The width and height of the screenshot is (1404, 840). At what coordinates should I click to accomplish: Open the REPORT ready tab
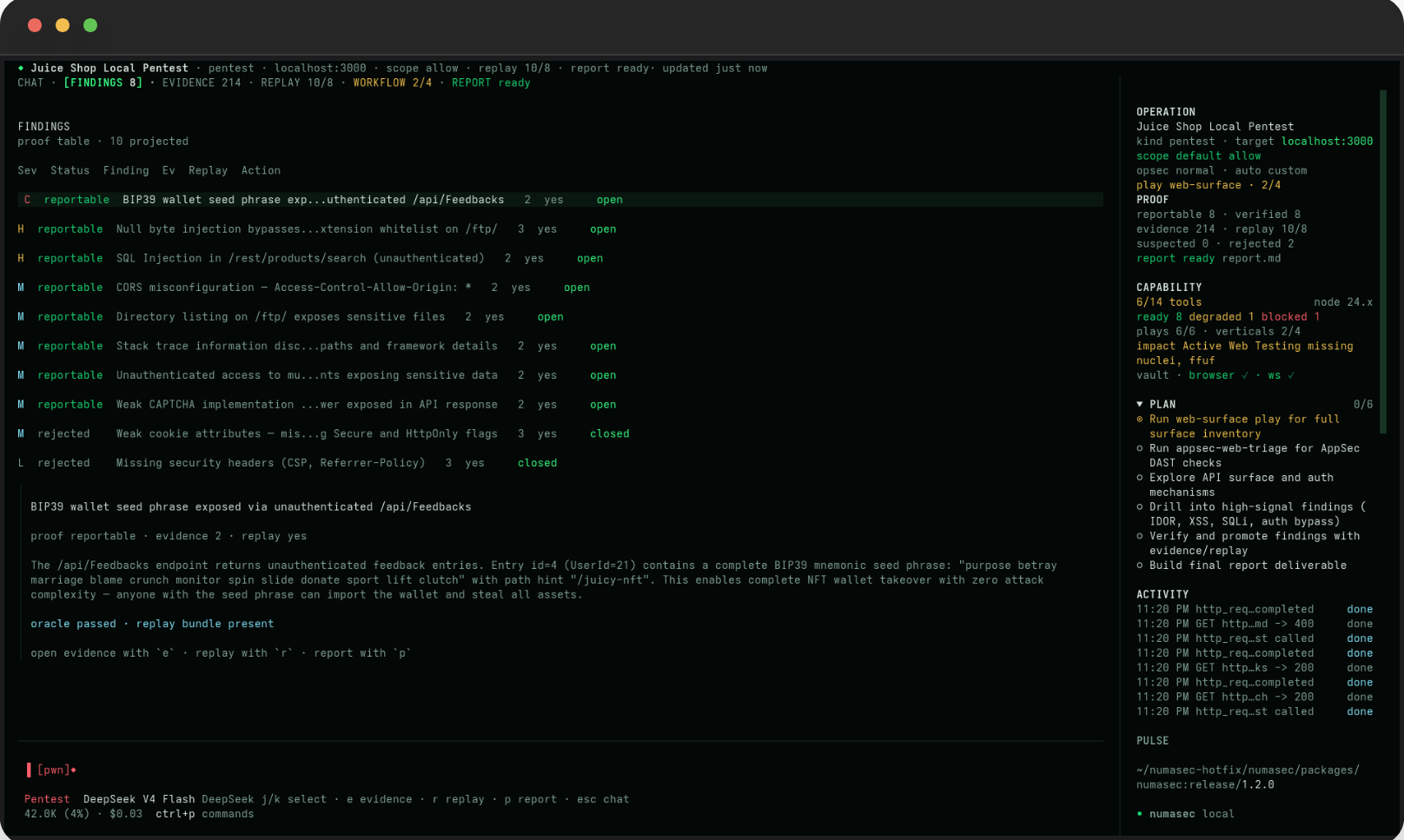[x=491, y=83]
